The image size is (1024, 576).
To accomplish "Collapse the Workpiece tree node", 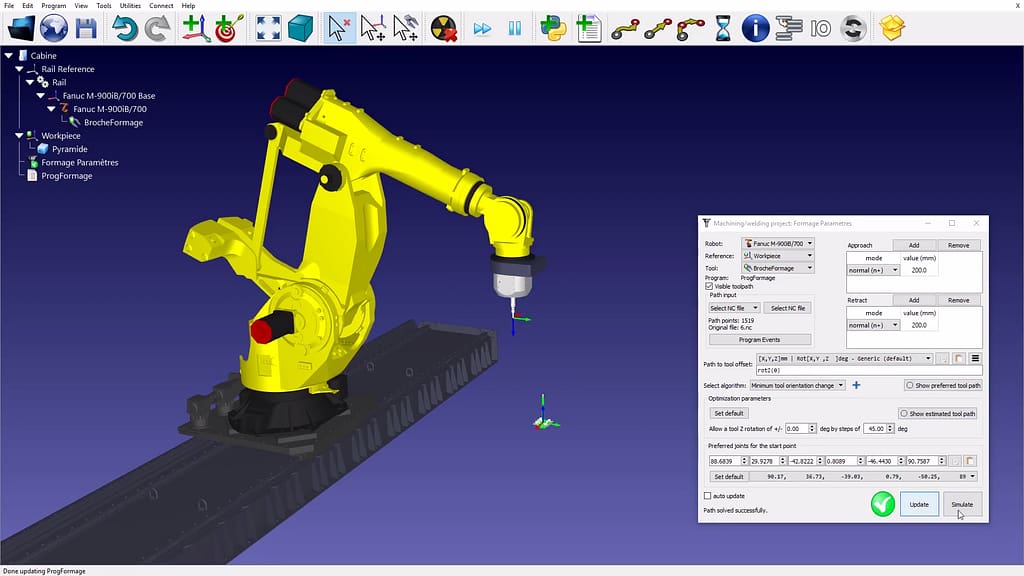I will coord(19,136).
